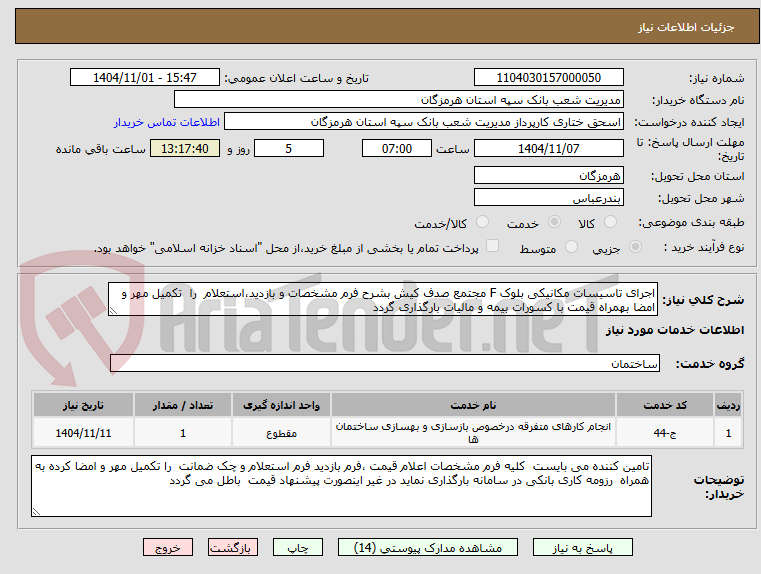Click the استان محل تحویل هرمزگان field
This screenshot has height=574, width=761.
548,175
